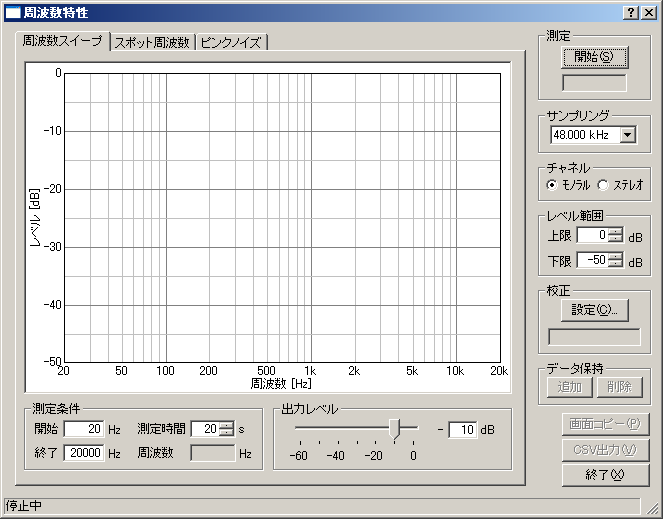The height and width of the screenshot is (519, 663).
Task: Click the disabled 周波数 Hz field
Action: coord(213,453)
